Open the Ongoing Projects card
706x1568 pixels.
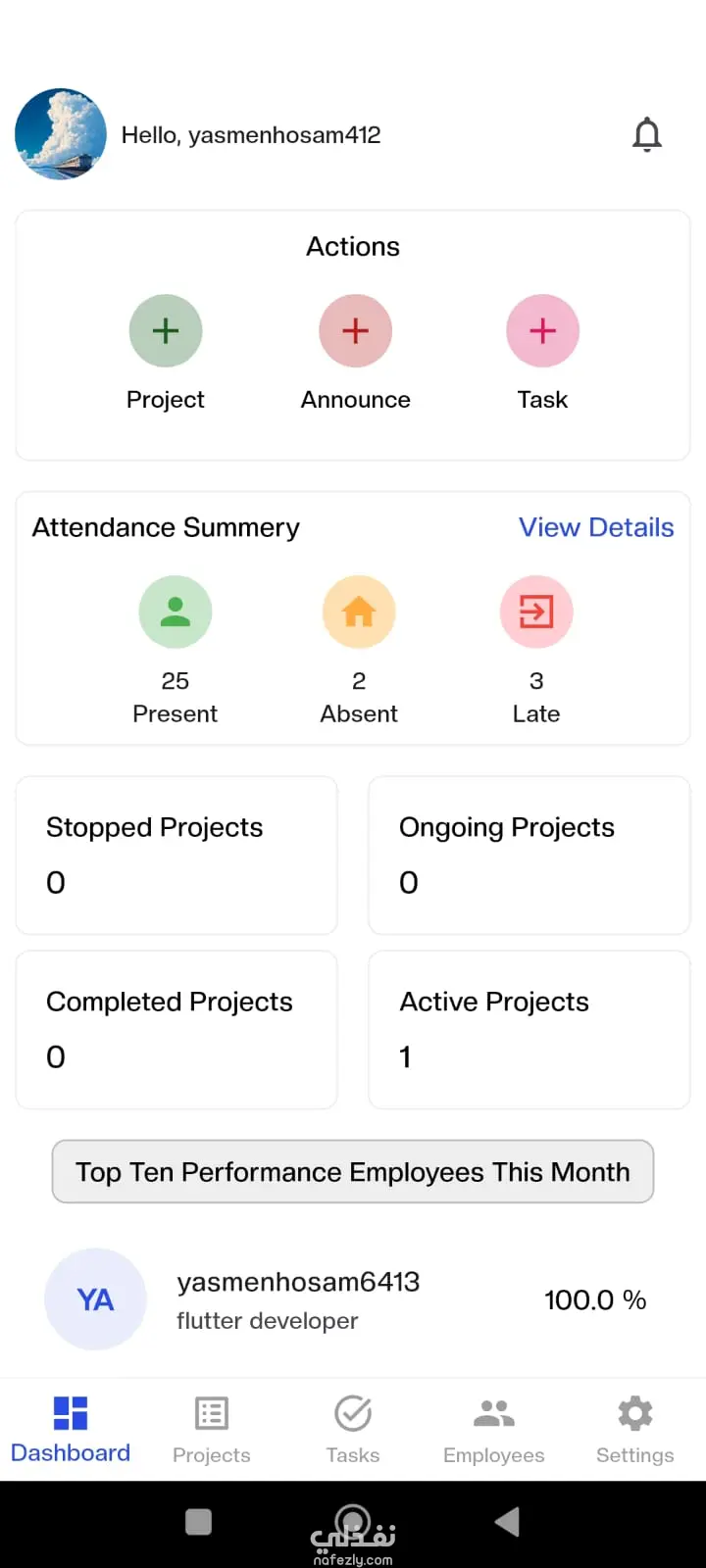click(529, 856)
